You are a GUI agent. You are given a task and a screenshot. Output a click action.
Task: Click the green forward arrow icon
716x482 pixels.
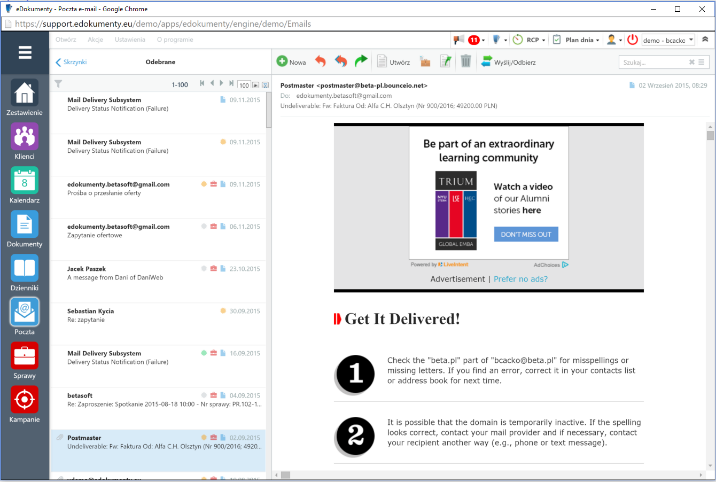[361, 62]
